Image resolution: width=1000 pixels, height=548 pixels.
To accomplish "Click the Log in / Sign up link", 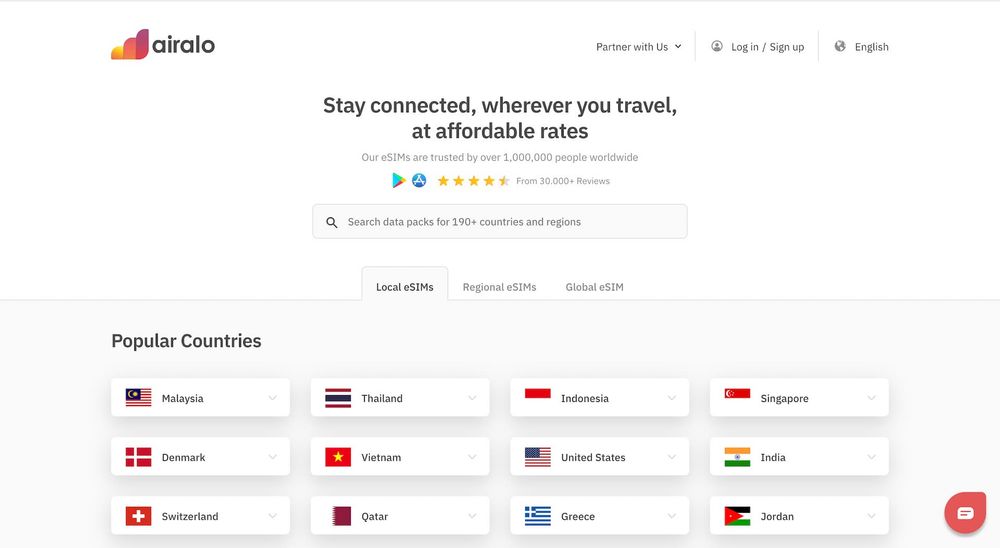I will pyautogui.click(x=767, y=47).
